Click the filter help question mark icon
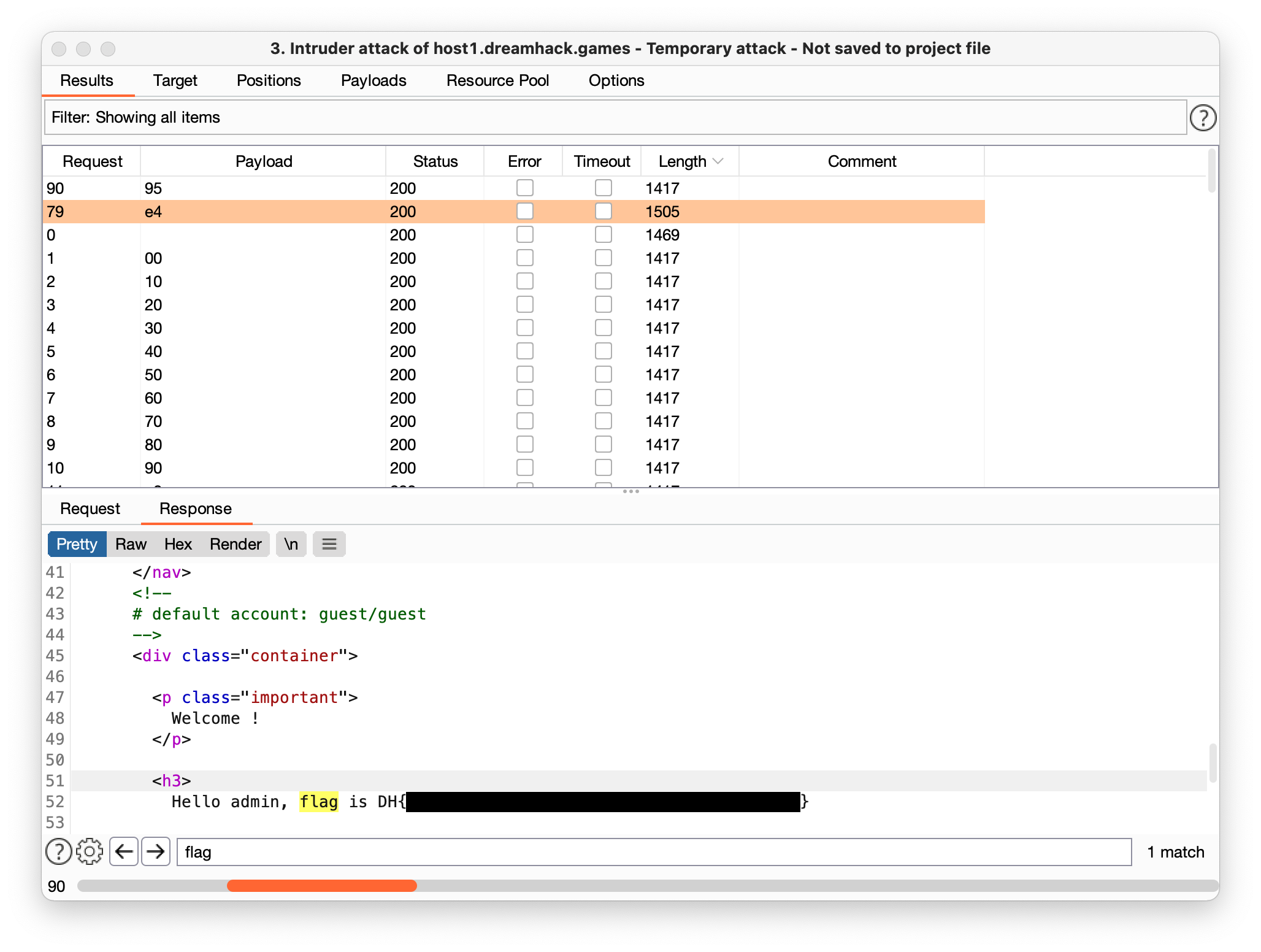The image size is (1261, 952). (x=1202, y=118)
